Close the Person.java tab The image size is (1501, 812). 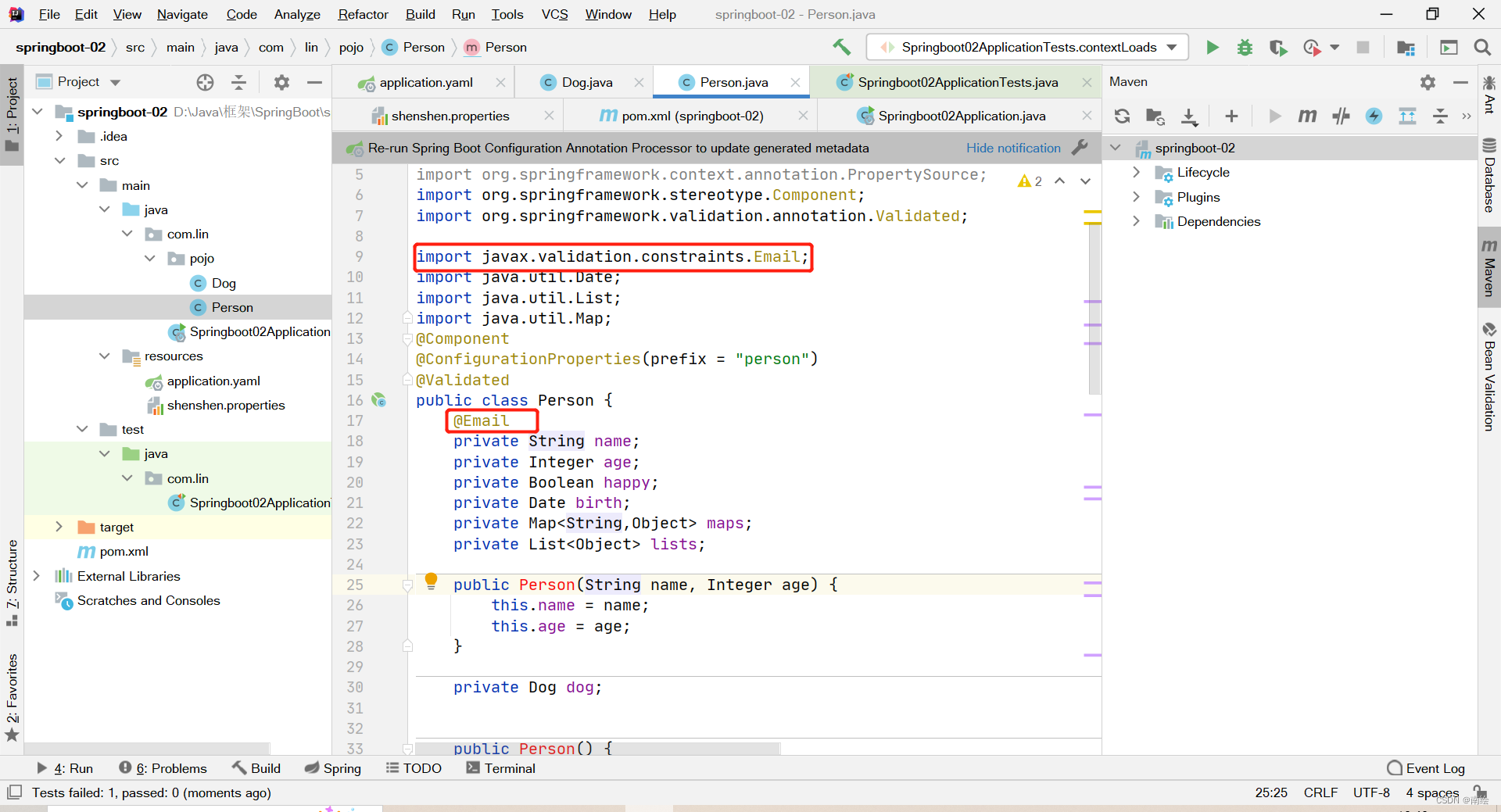pos(795,82)
